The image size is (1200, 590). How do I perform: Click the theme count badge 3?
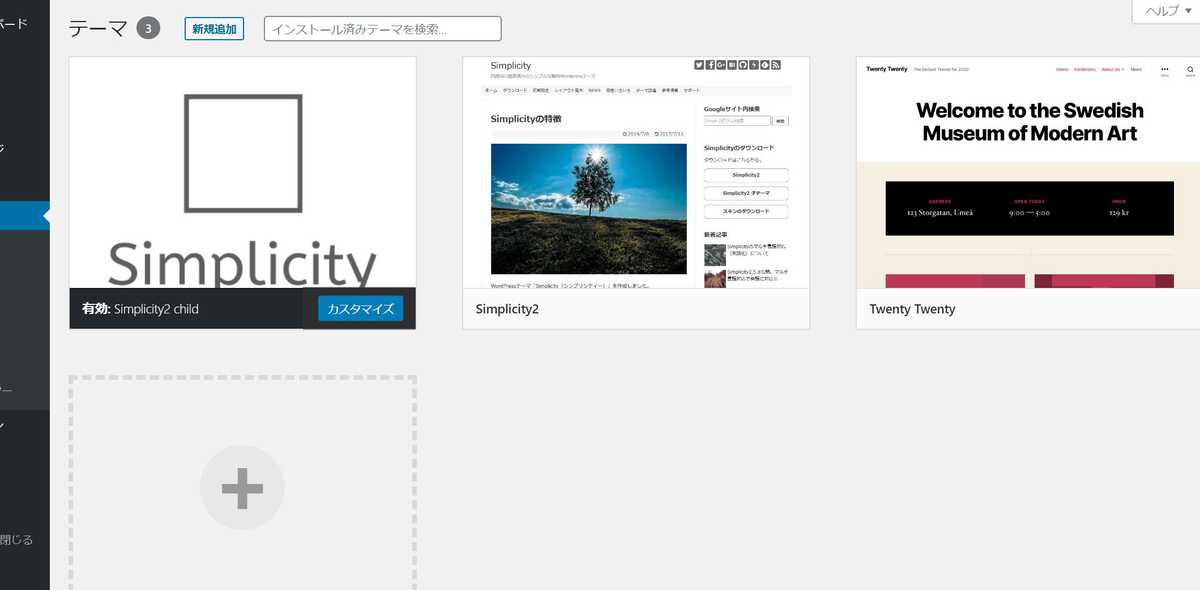(x=148, y=28)
